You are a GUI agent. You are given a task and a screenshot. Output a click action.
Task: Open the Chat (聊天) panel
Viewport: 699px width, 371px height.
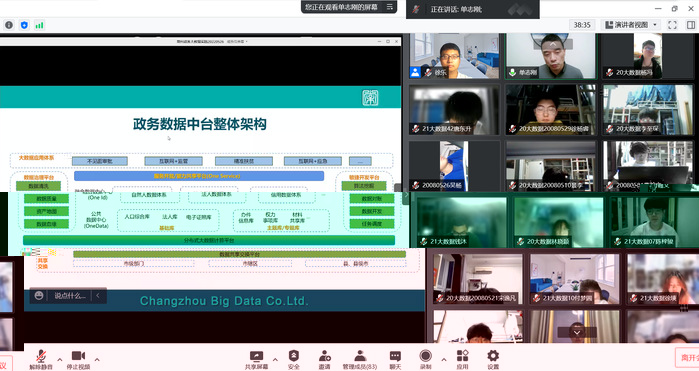[395, 359]
